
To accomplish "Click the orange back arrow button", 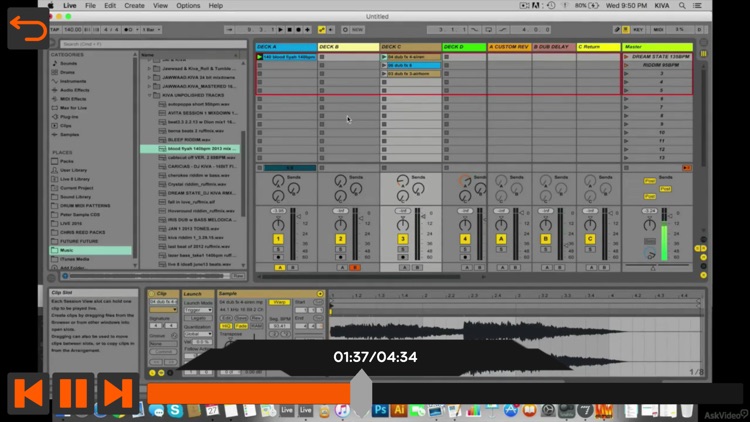I will [x=28, y=28].
